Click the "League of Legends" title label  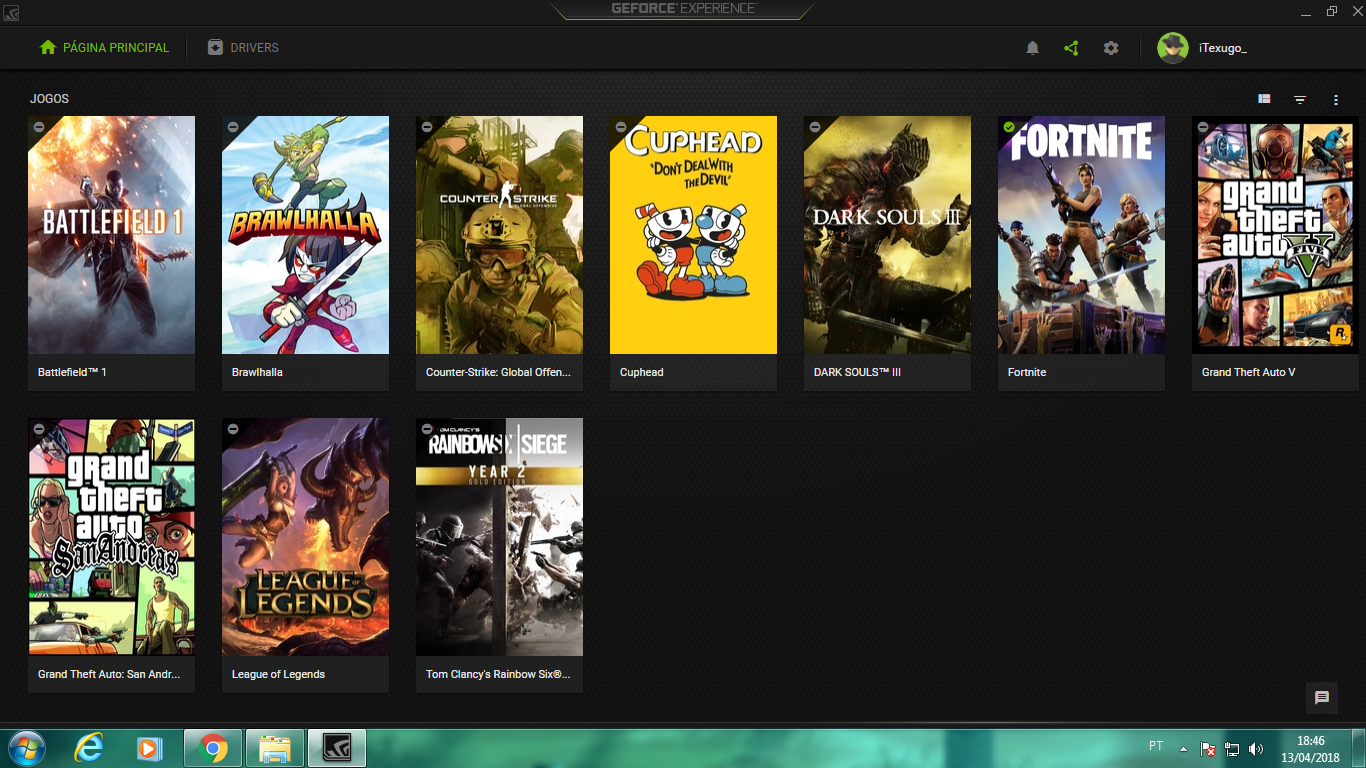point(278,674)
